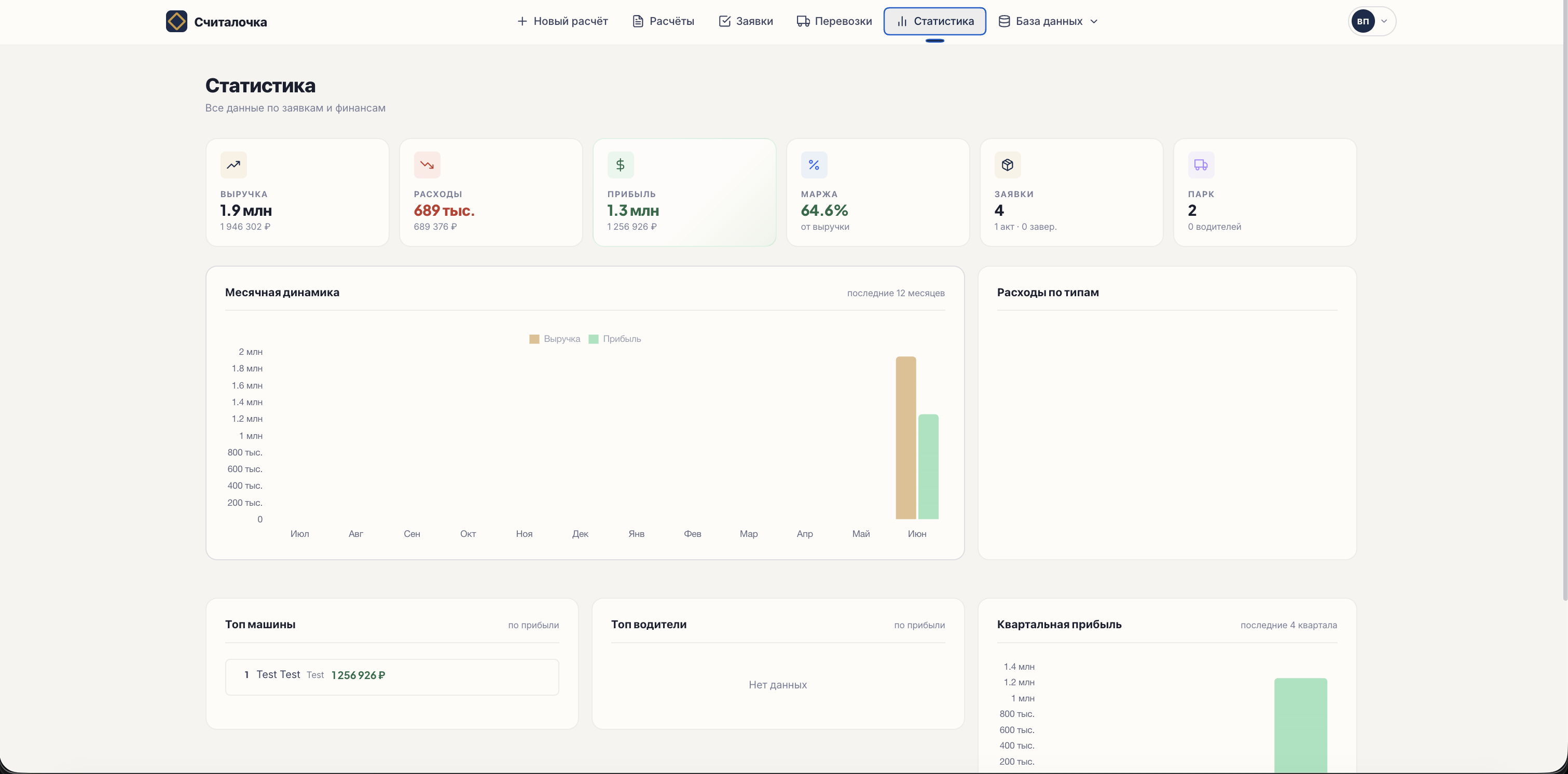Click the Топ водители heading

pos(649,624)
